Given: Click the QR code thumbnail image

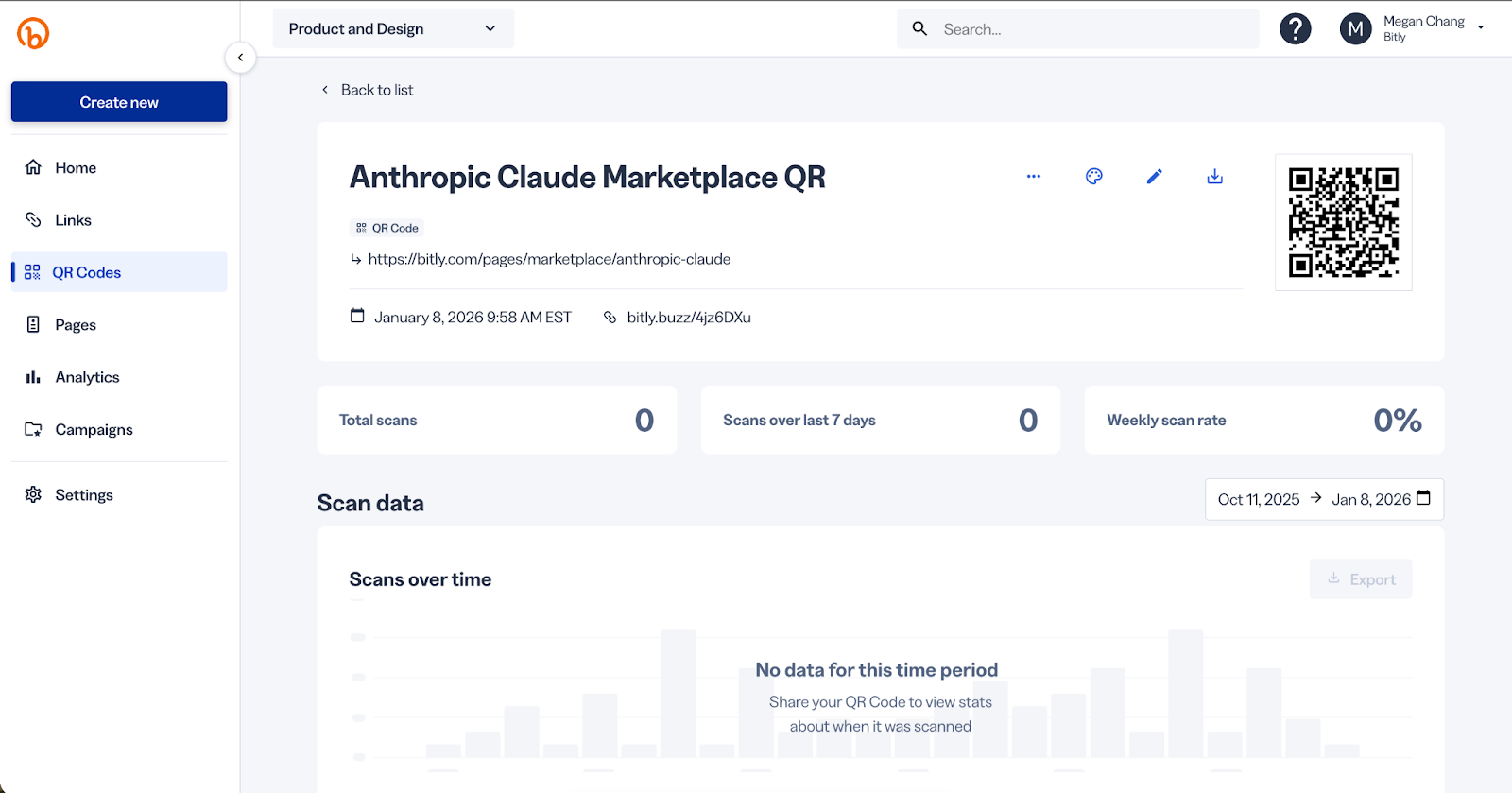Looking at the screenshot, I should pos(1344,222).
